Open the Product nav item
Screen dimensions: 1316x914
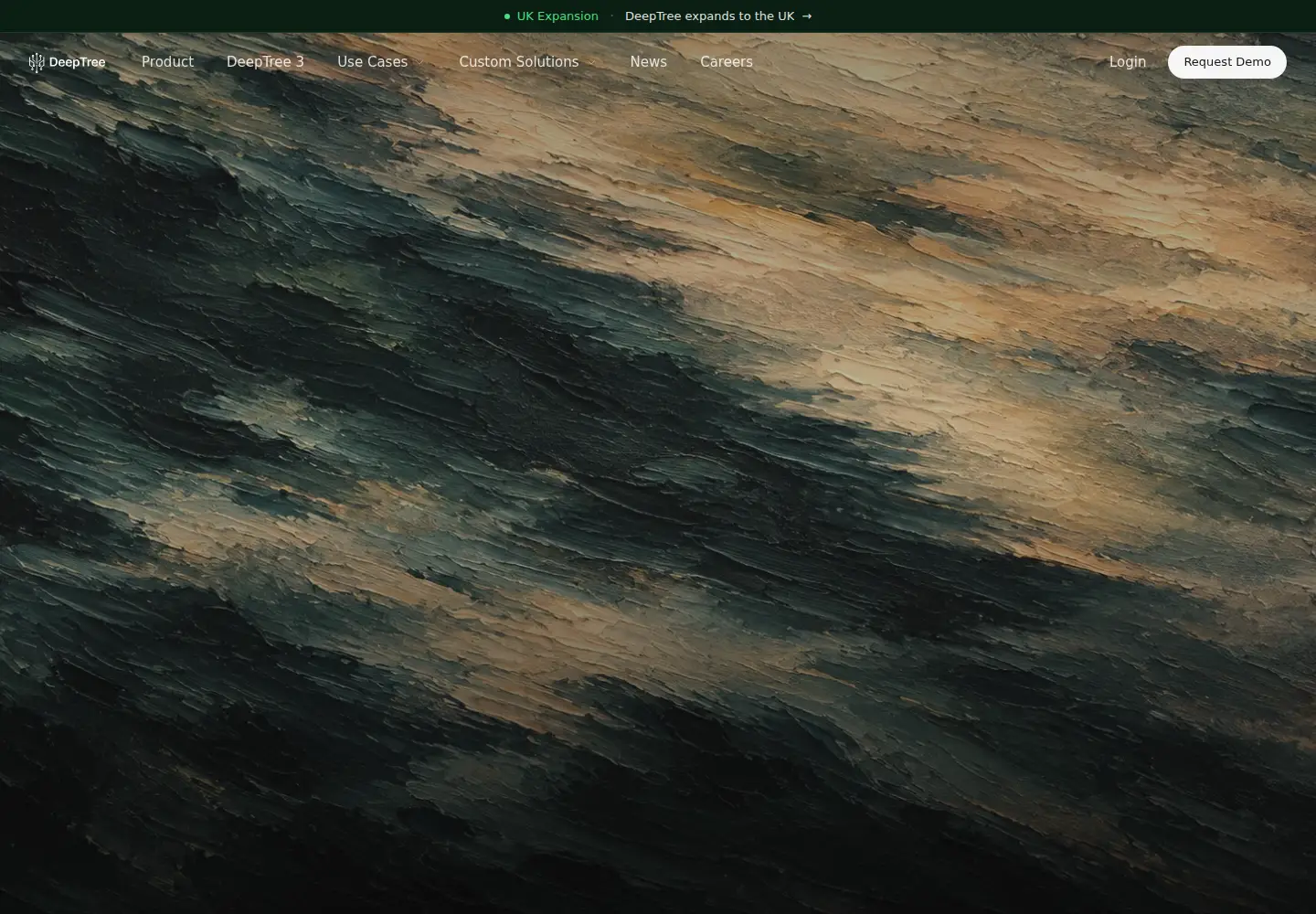167,62
